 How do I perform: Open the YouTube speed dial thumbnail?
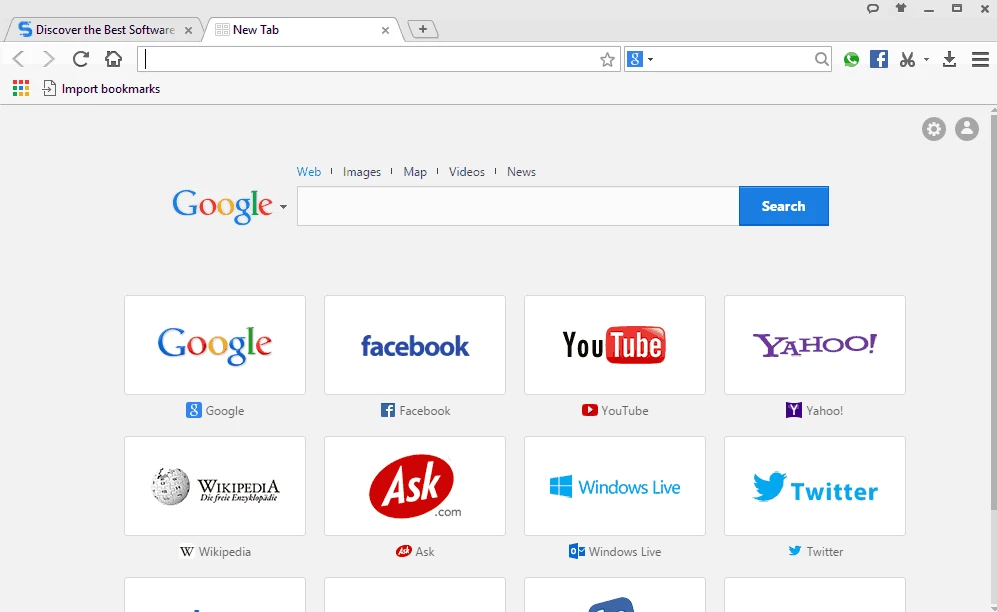615,345
